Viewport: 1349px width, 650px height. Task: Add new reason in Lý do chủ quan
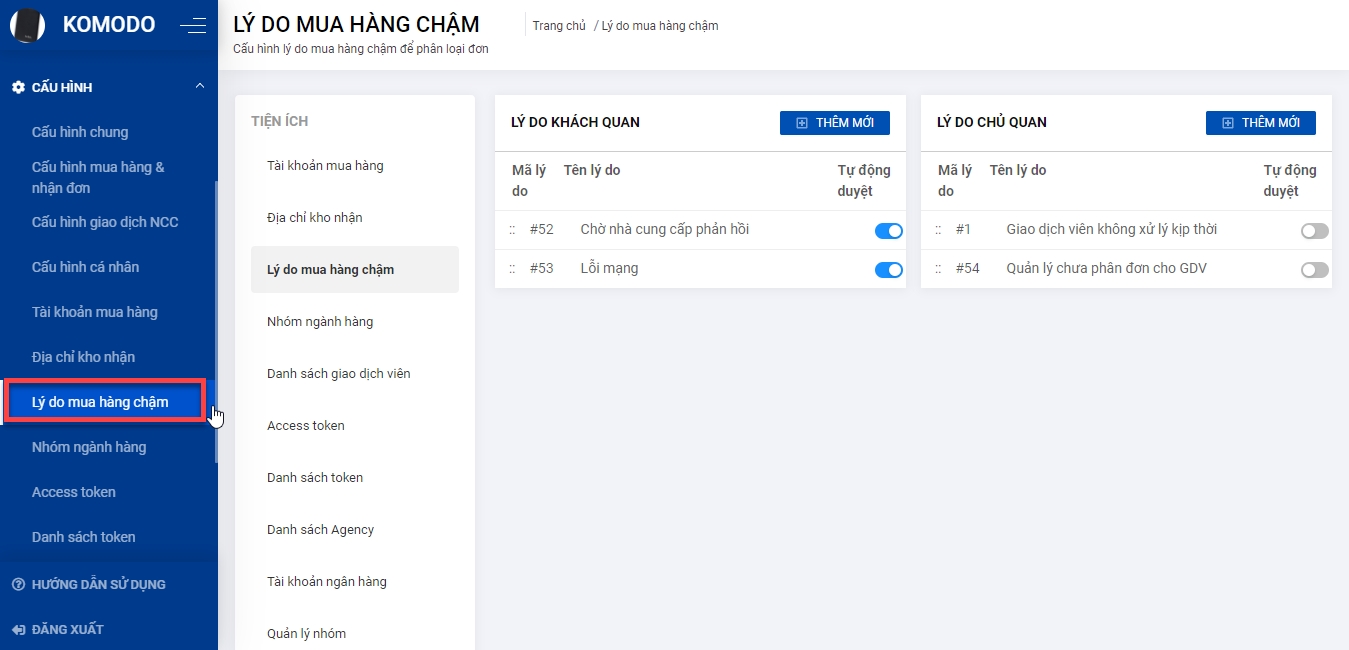(1260, 122)
